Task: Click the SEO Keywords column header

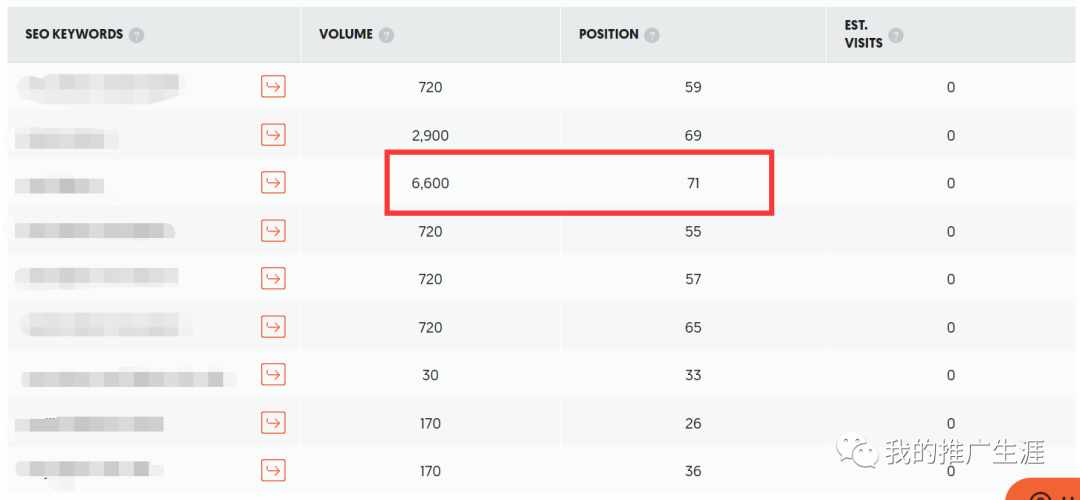Action: pos(74,34)
